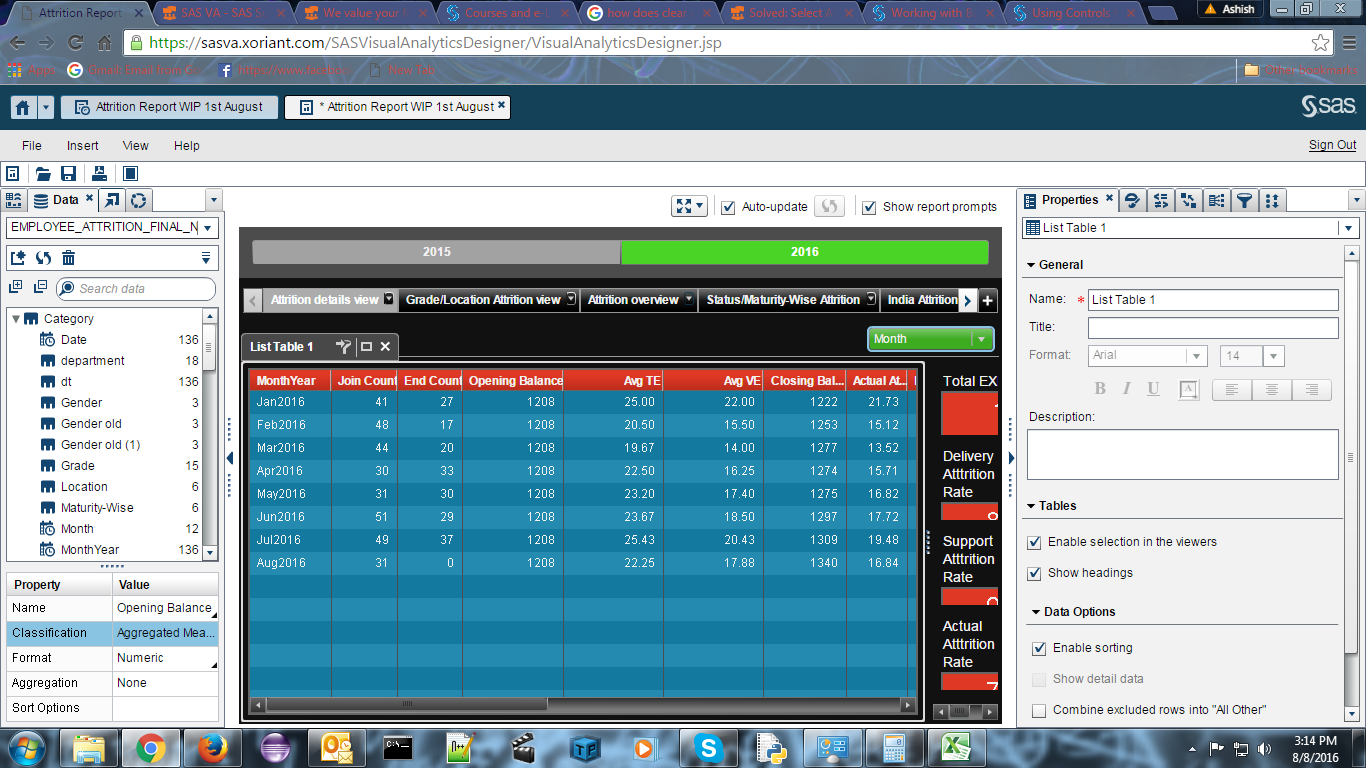
Task: Select the 2015 year button bar
Action: coord(437,252)
